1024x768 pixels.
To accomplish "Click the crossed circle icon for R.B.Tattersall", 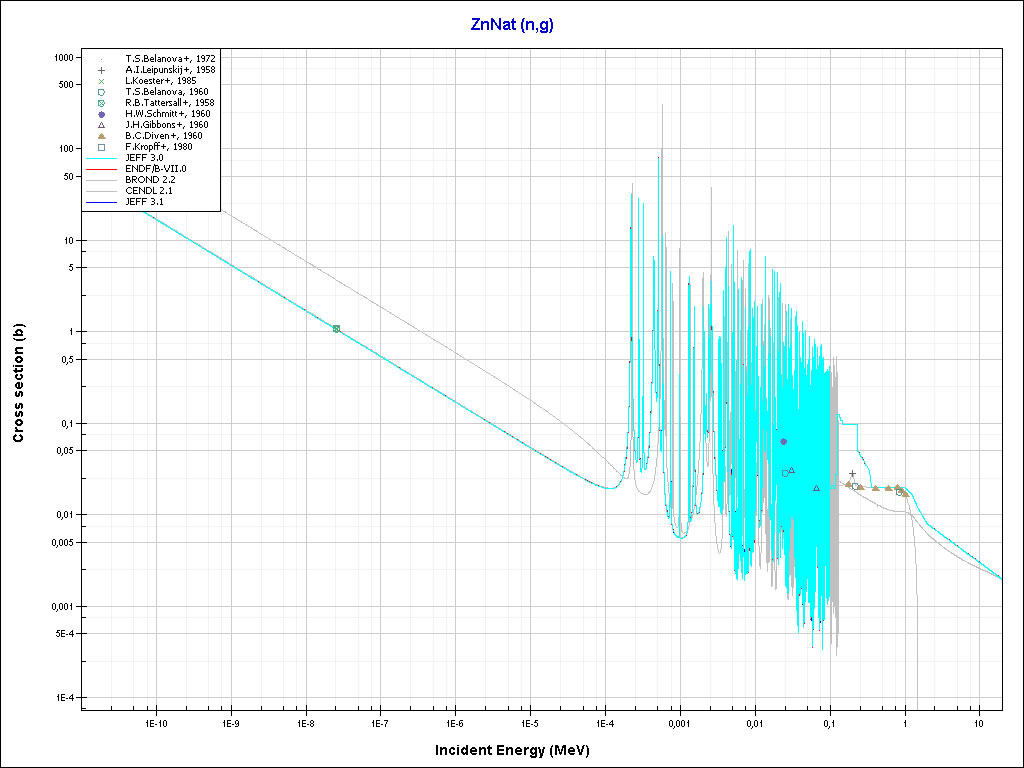I will pos(102,103).
